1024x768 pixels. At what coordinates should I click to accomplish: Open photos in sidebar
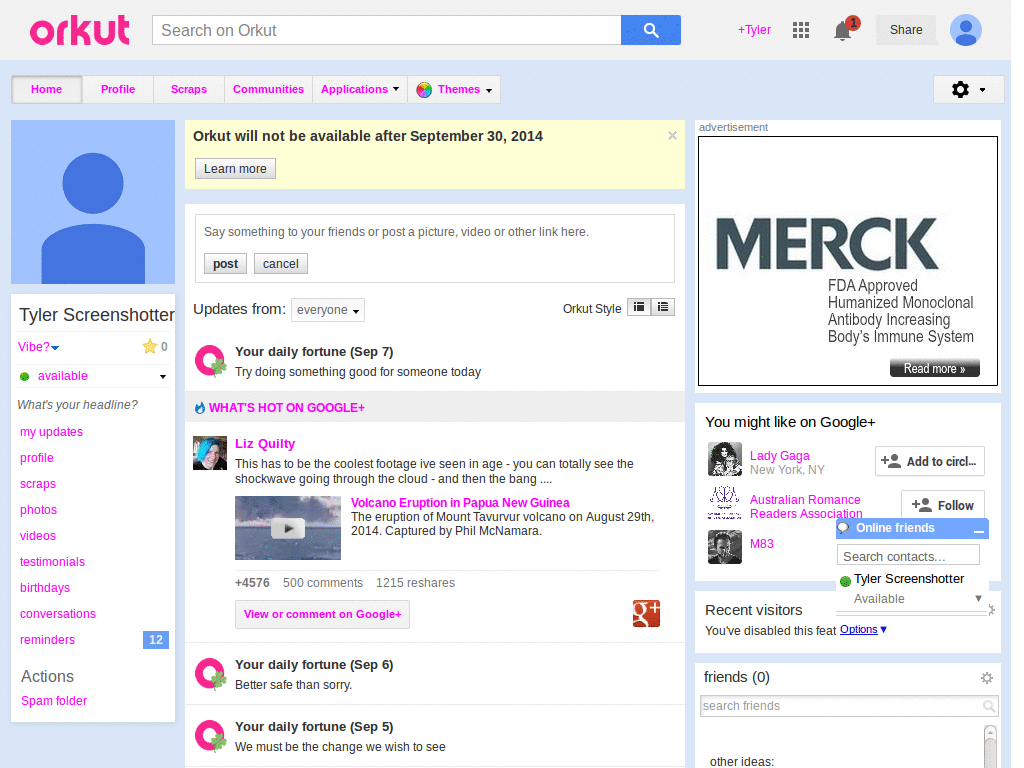click(x=39, y=510)
